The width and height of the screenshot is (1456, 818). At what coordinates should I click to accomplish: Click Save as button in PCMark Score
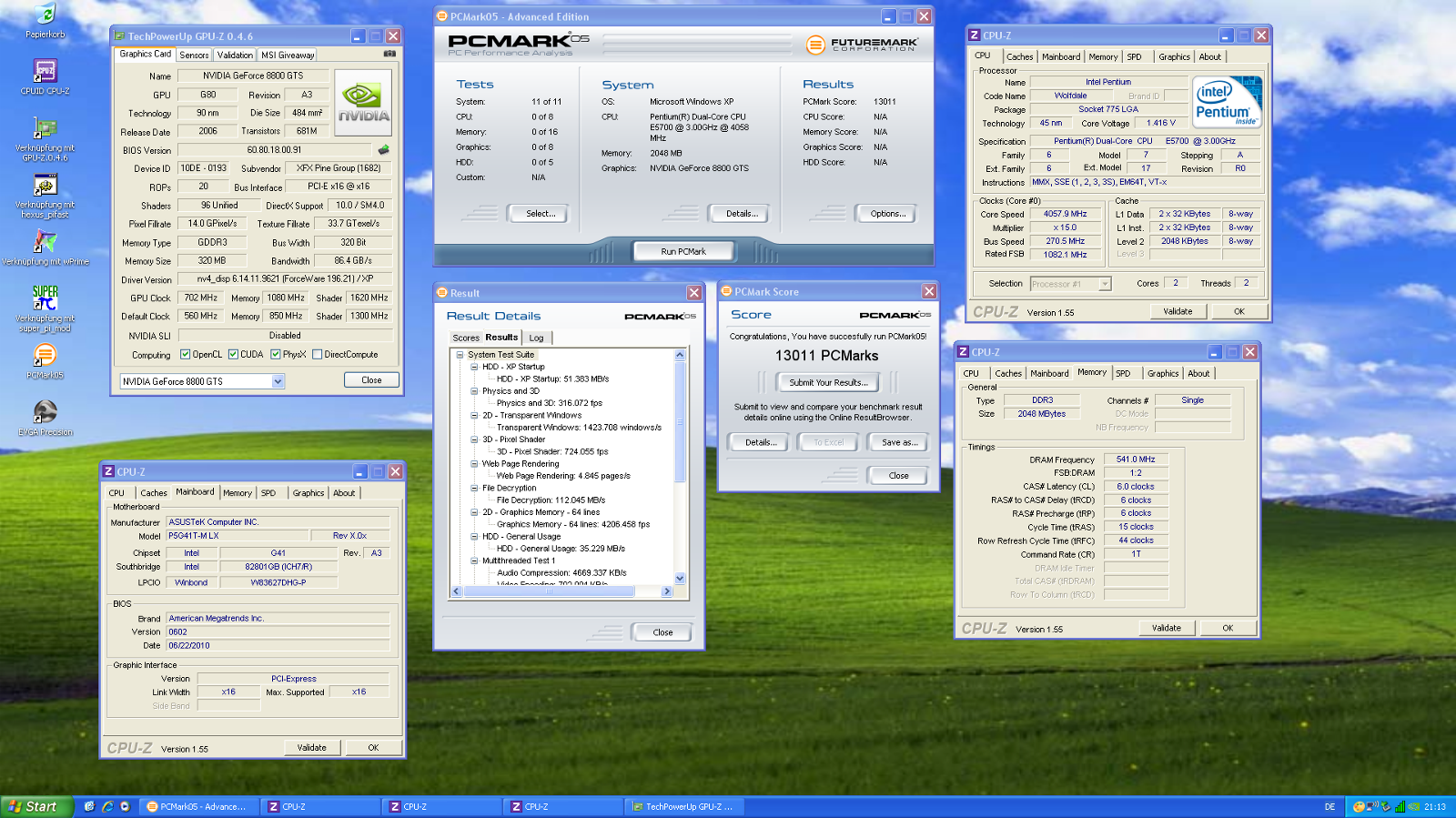899,442
